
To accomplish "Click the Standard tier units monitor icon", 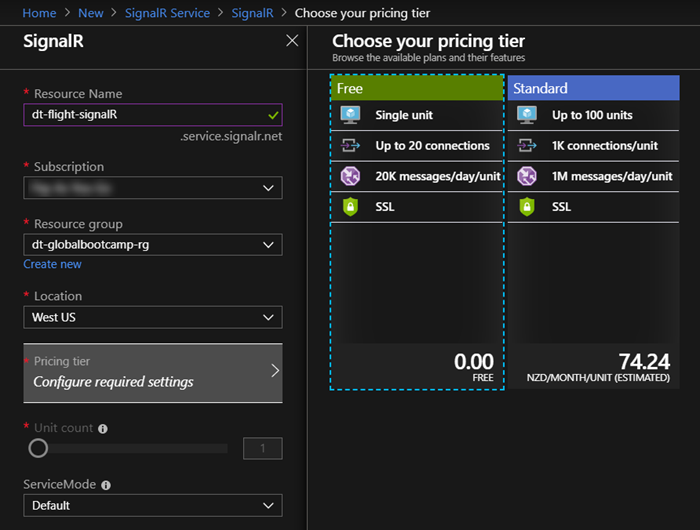I will (527, 115).
